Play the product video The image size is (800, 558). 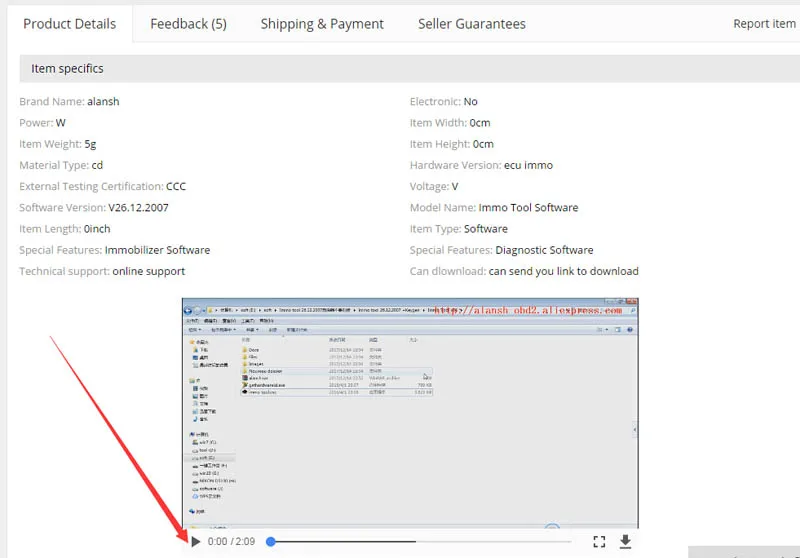pyautogui.click(x=196, y=542)
